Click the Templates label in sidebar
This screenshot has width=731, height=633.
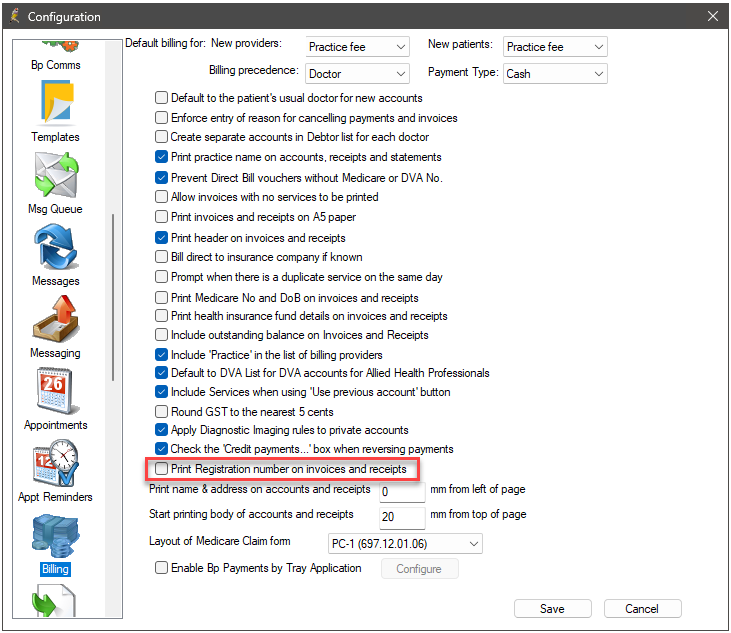pos(55,137)
